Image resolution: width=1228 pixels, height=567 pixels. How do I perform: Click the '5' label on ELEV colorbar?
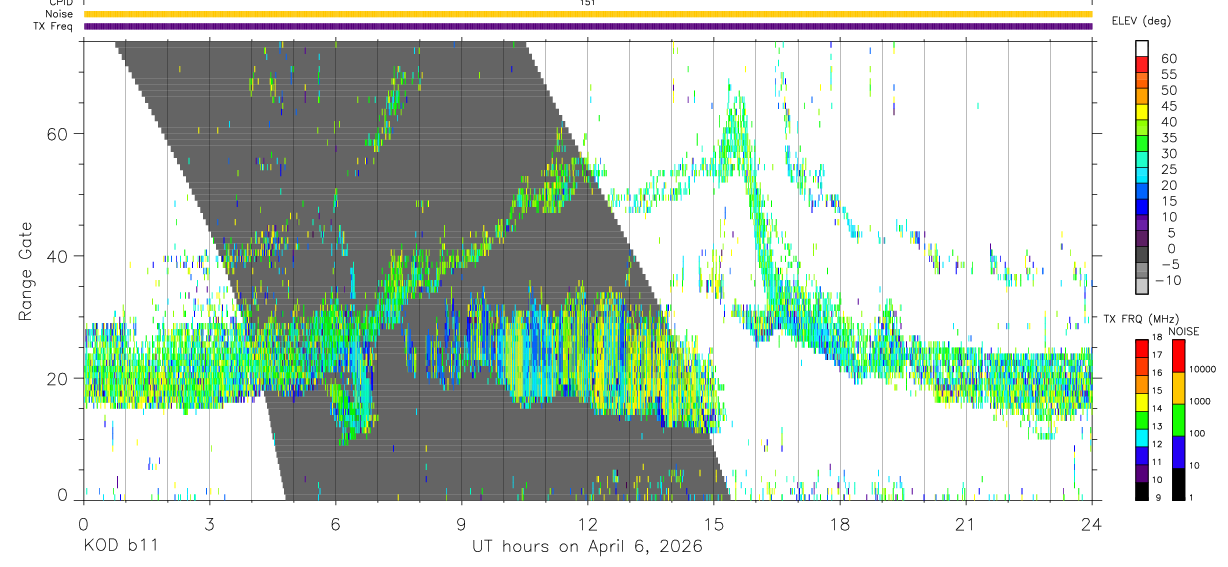pyautogui.click(x=1173, y=232)
